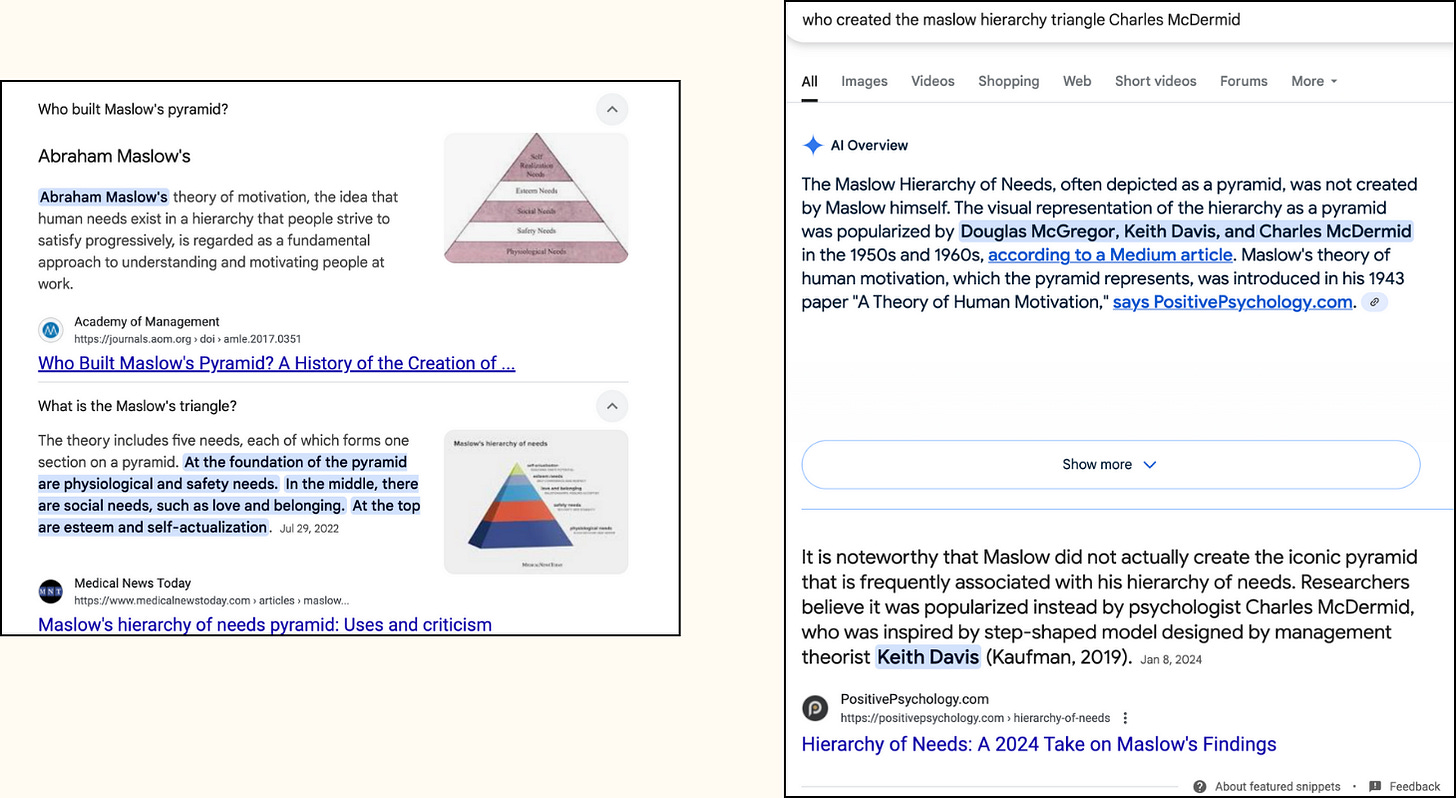
Task: Click the 'Academy of Management' source name
Action: pyautogui.click(x=147, y=322)
